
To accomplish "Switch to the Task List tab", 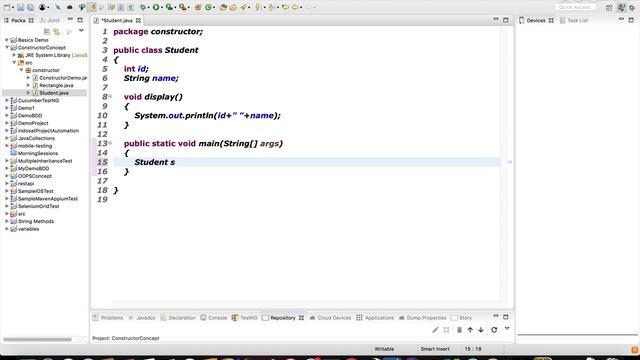I will click(573, 20).
